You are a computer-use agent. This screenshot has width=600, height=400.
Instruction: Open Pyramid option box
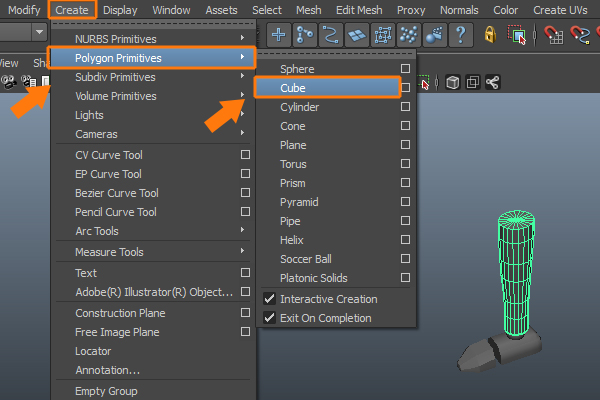coord(405,201)
